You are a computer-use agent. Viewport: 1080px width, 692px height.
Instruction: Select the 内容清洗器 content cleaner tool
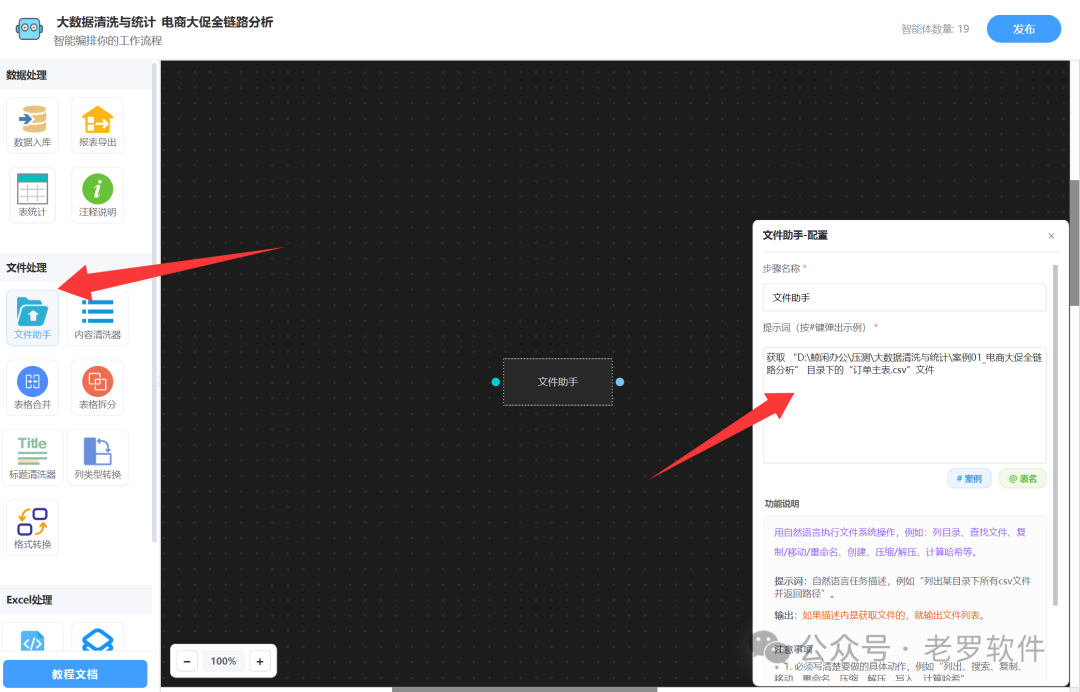pos(97,317)
